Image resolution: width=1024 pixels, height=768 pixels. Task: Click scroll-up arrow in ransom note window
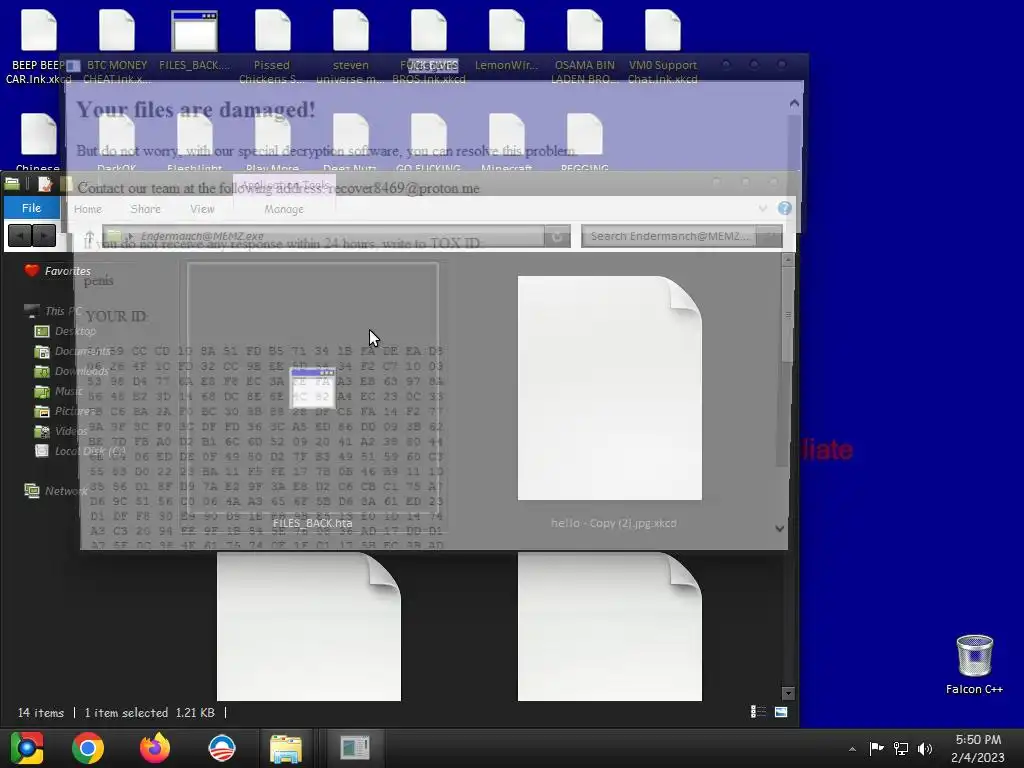point(794,103)
